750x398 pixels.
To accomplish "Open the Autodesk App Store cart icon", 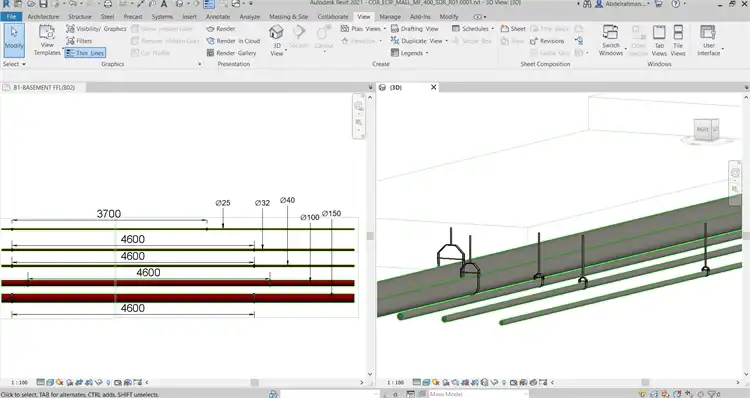I will 659,4.
